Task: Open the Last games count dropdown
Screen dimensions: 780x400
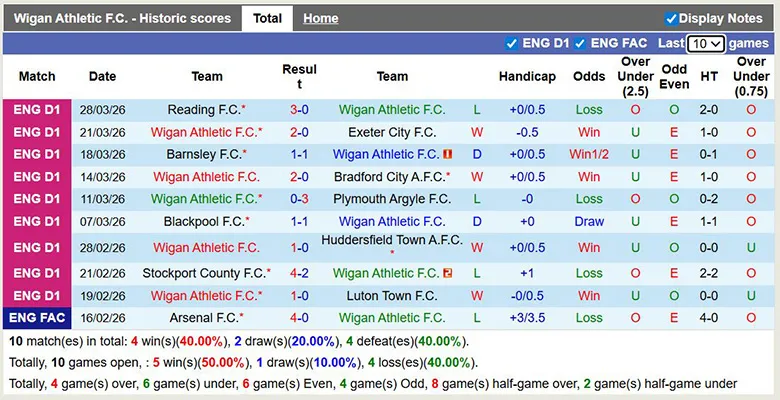Action: tap(706, 44)
